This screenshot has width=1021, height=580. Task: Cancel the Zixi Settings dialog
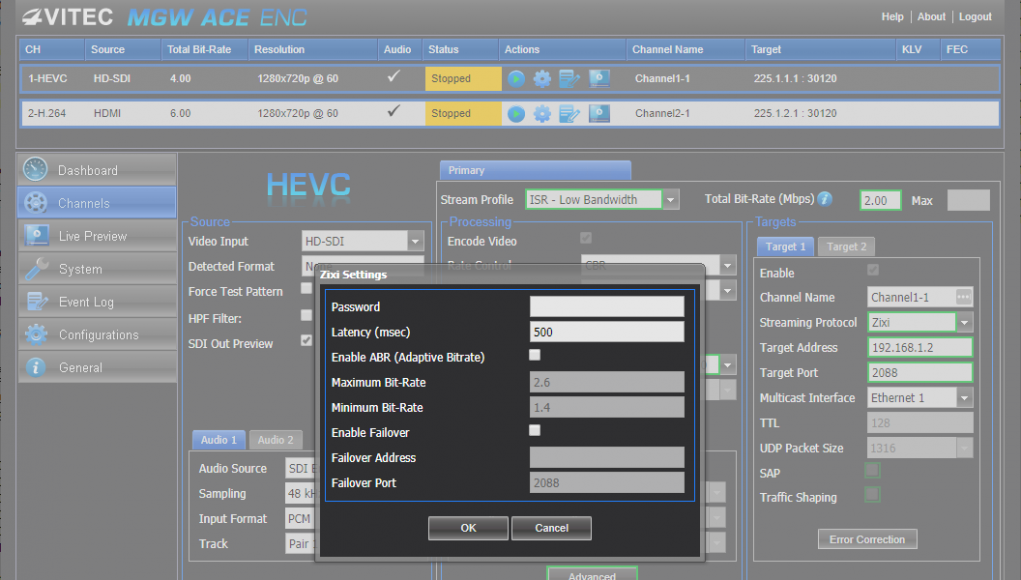[552, 528]
